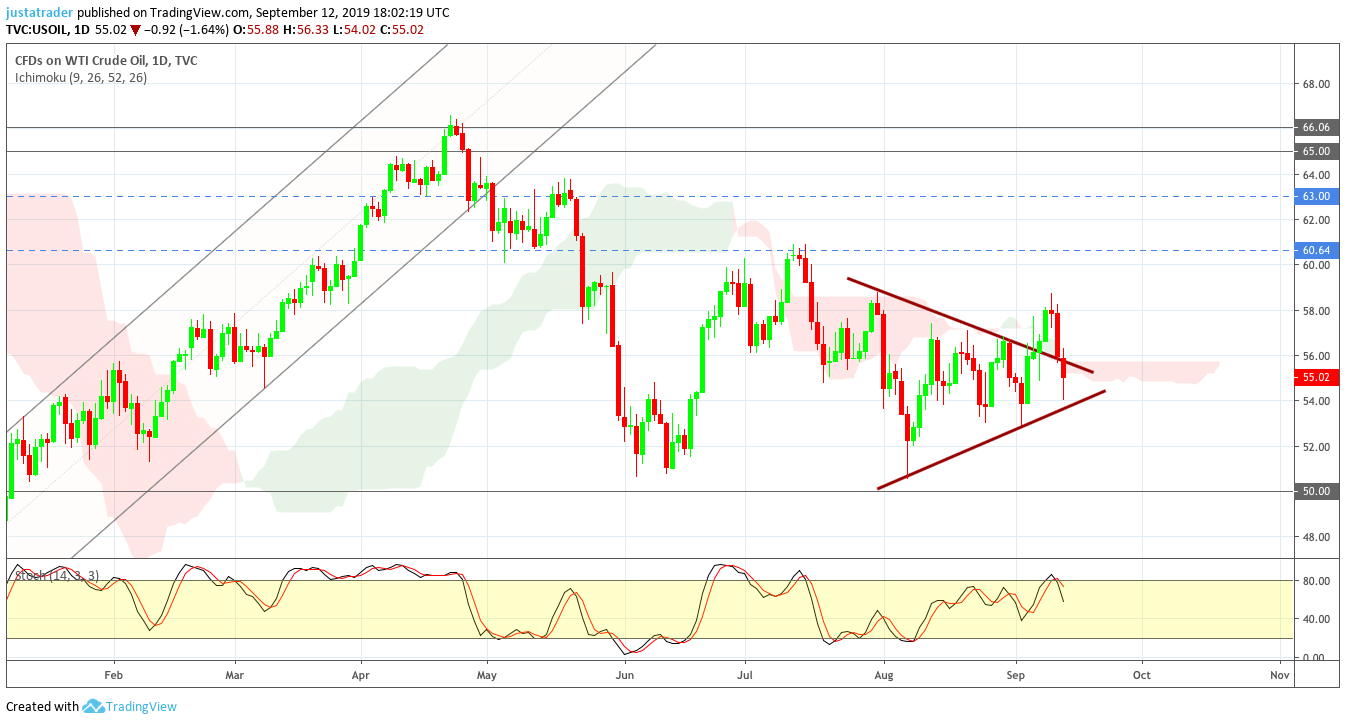Click the Nov label on time axis
The height and width of the screenshot is (724, 1346).
(x=1278, y=675)
